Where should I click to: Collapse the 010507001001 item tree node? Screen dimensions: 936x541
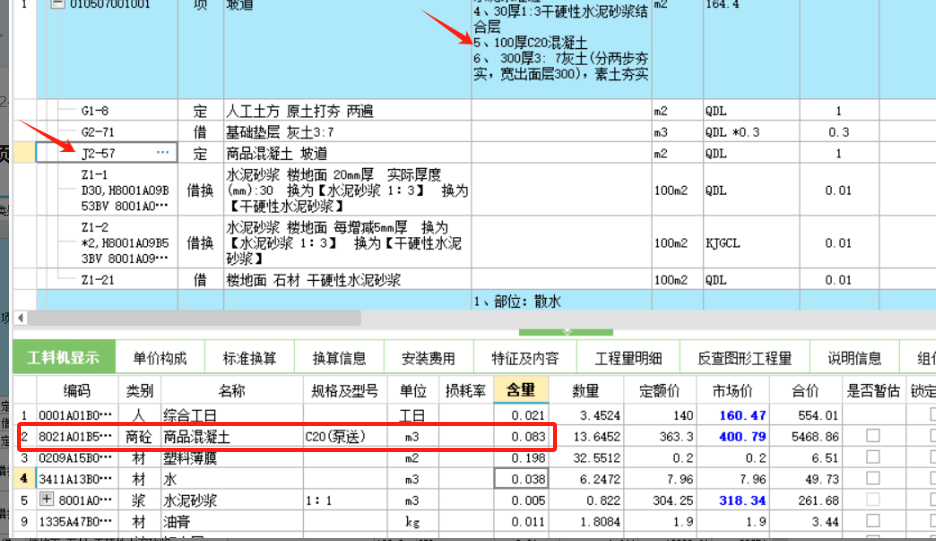tap(57, 4)
